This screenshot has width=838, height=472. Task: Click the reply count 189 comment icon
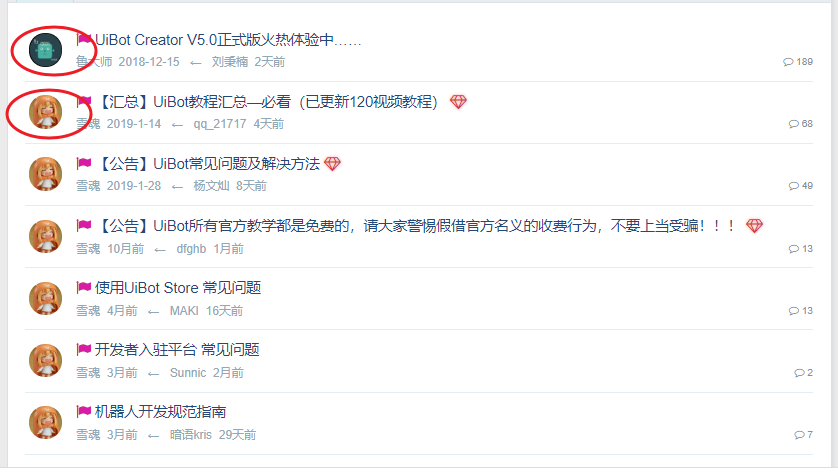tap(788, 62)
